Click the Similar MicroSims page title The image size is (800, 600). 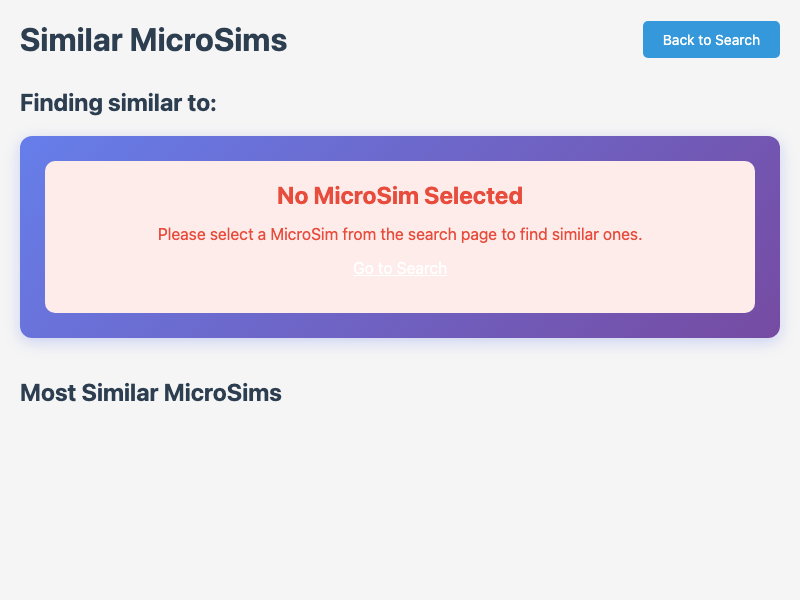(152, 40)
